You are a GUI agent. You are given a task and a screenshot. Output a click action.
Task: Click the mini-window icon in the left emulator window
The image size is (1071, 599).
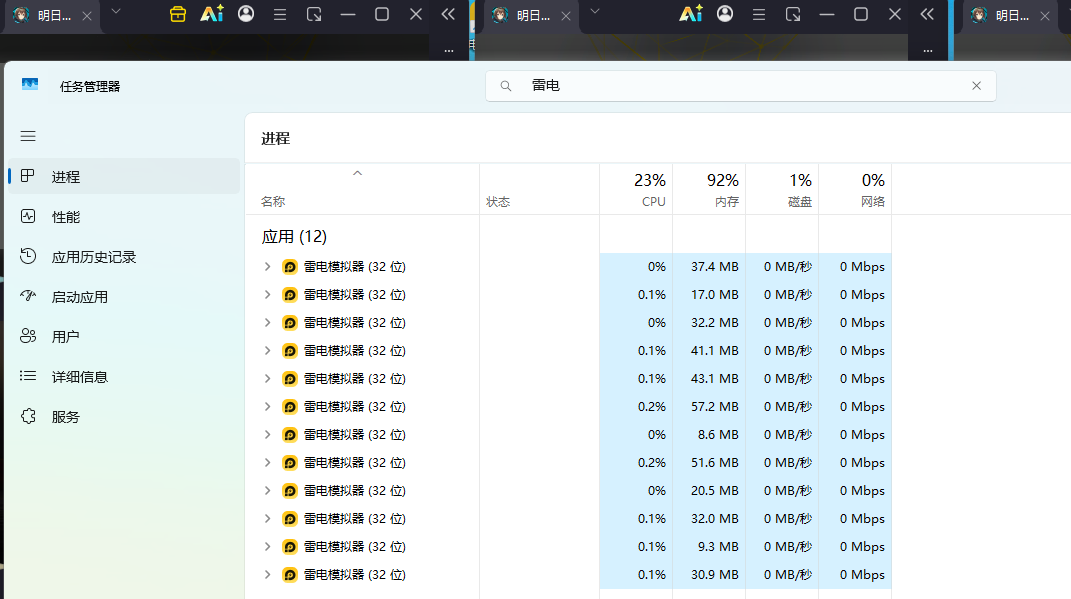314,14
